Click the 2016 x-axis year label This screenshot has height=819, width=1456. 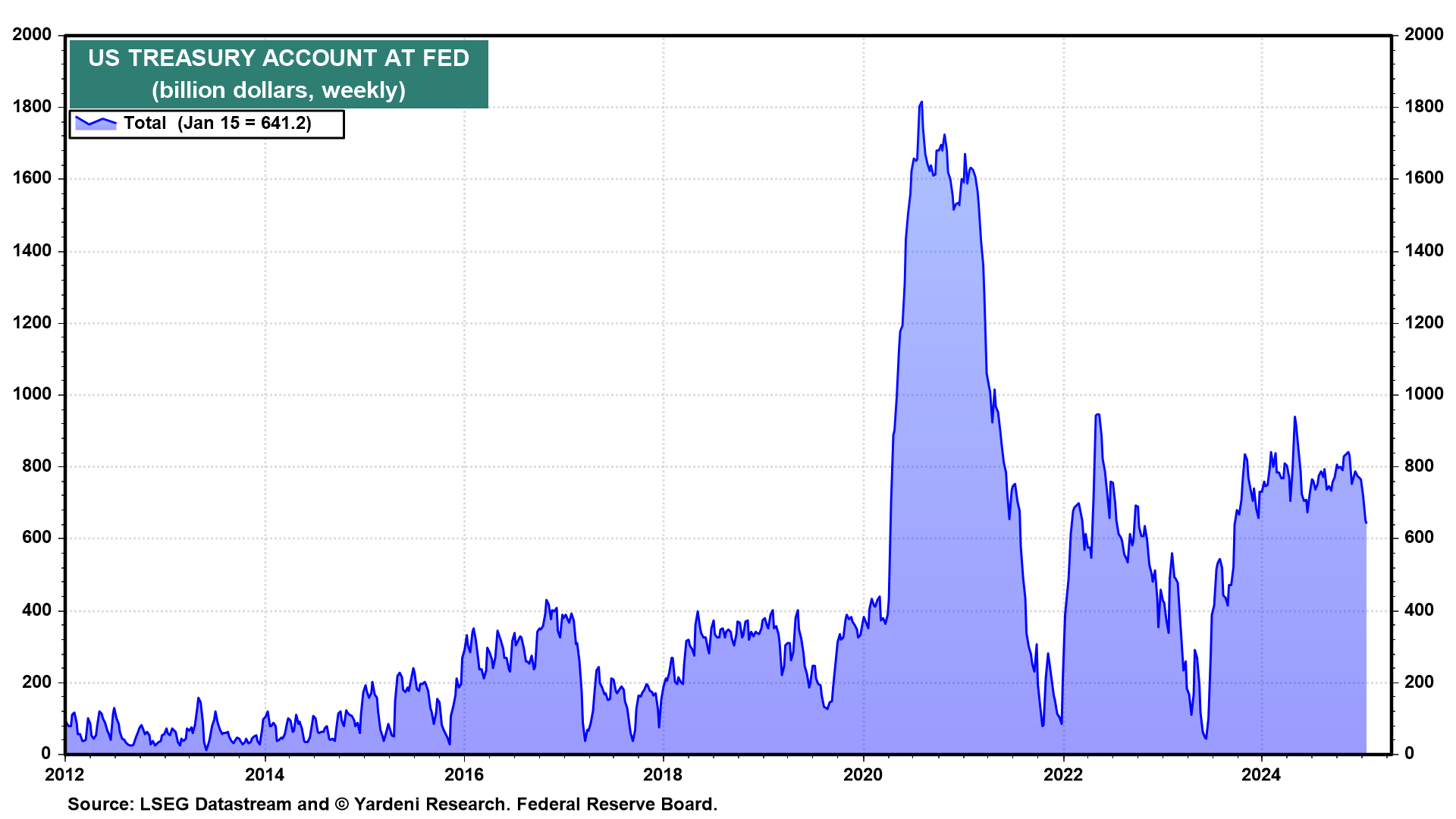(x=464, y=774)
